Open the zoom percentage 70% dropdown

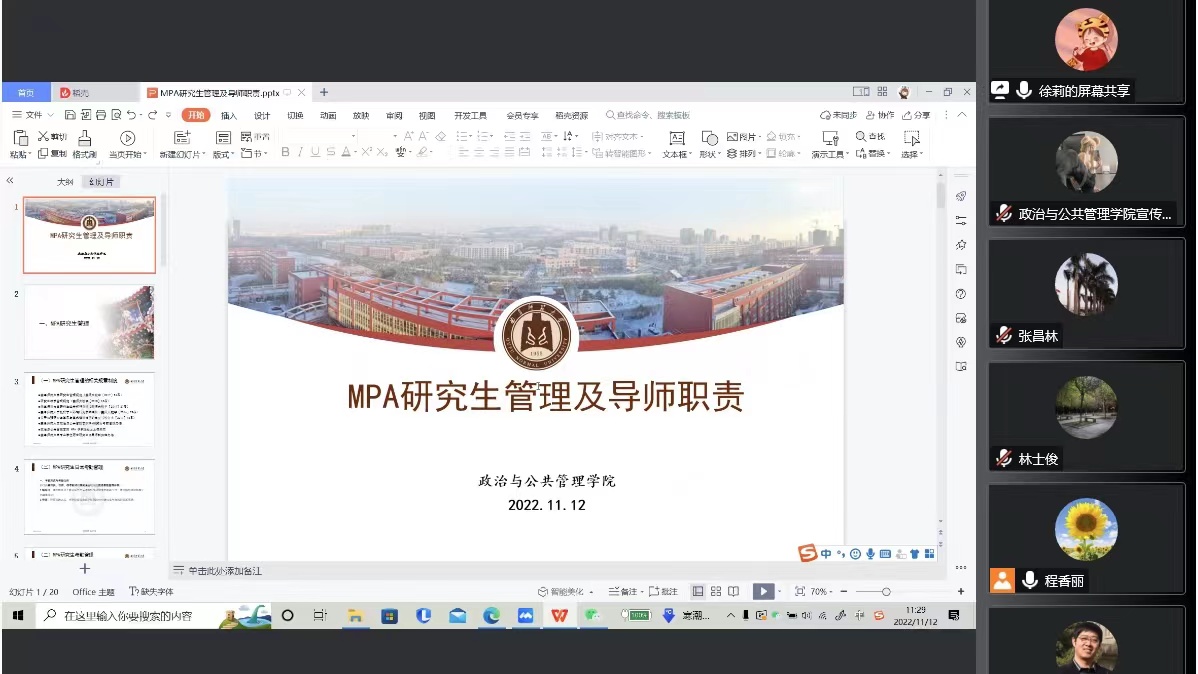[x=820, y=592]
